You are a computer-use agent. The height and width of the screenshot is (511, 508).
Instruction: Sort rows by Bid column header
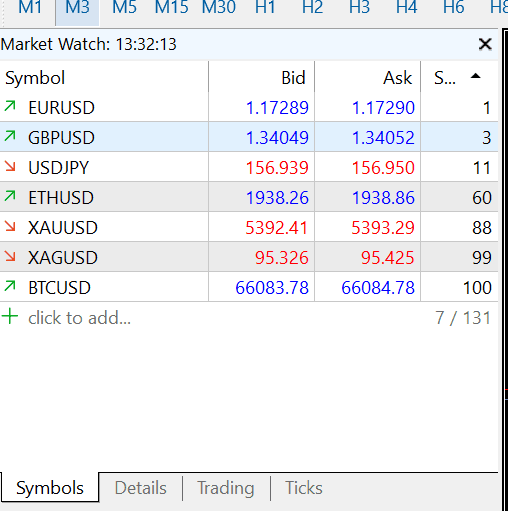pyautogui.click(x=261, y=77)
